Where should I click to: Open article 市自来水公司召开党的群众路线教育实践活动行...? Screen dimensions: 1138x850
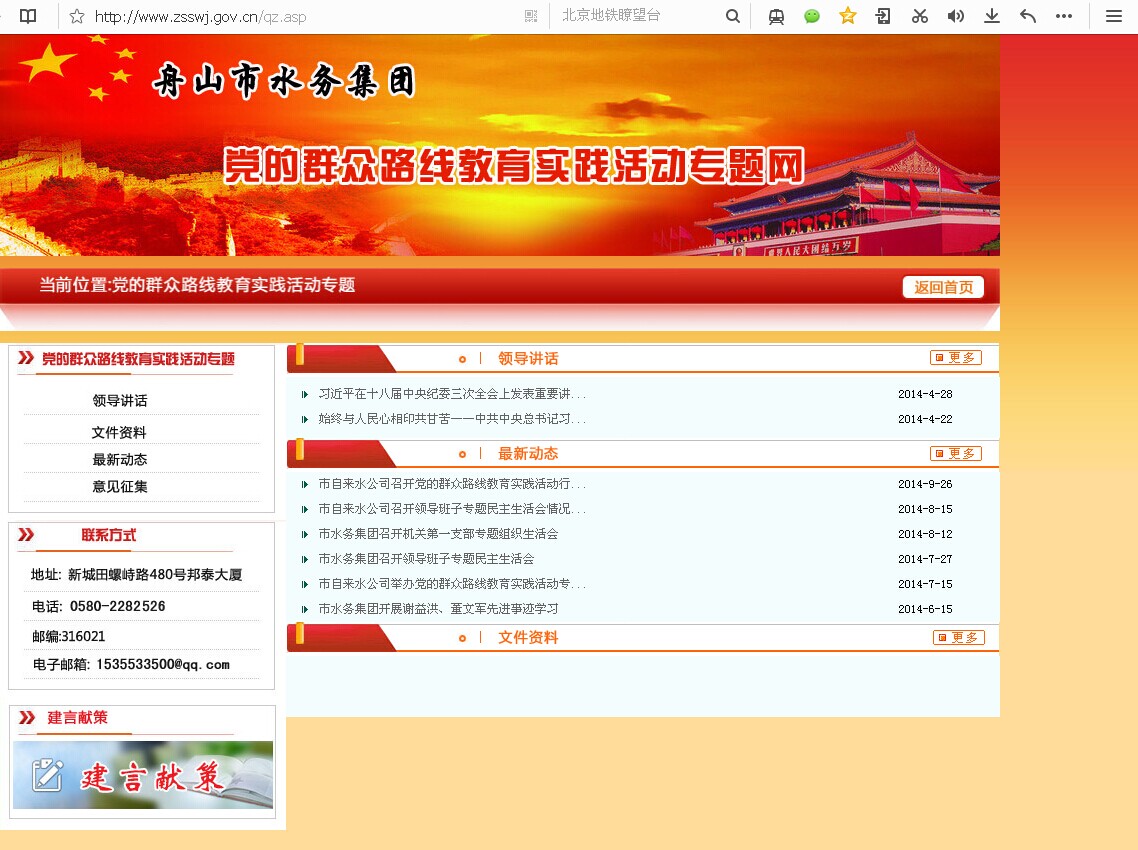click(451, 484)
